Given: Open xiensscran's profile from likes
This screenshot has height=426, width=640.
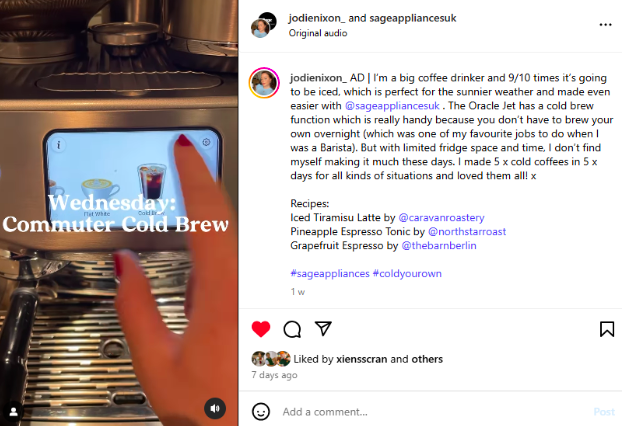Looking at the screenshot, I should click(x=361, y=359).
